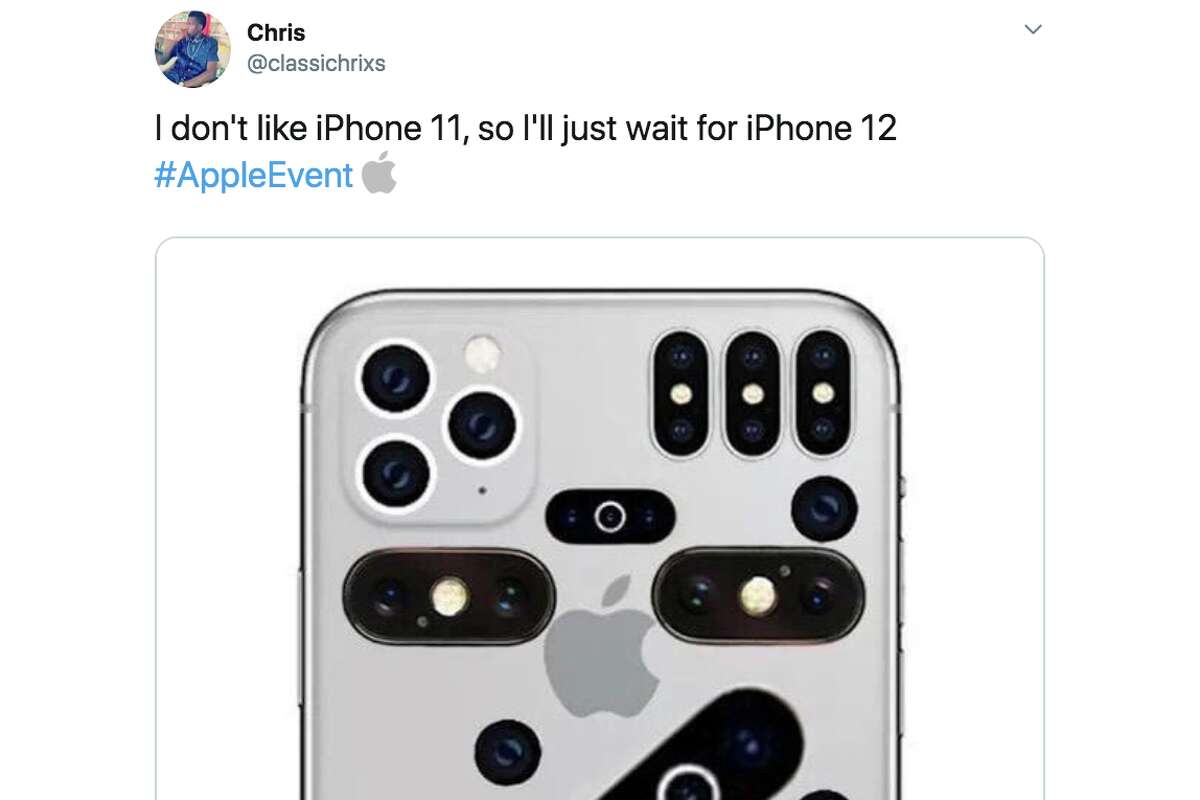Open the #AppleEvent hashtag
Image resolution: width=1200 pixels, height=800 pixels.
pyautogui.click(x=254, y=175)
